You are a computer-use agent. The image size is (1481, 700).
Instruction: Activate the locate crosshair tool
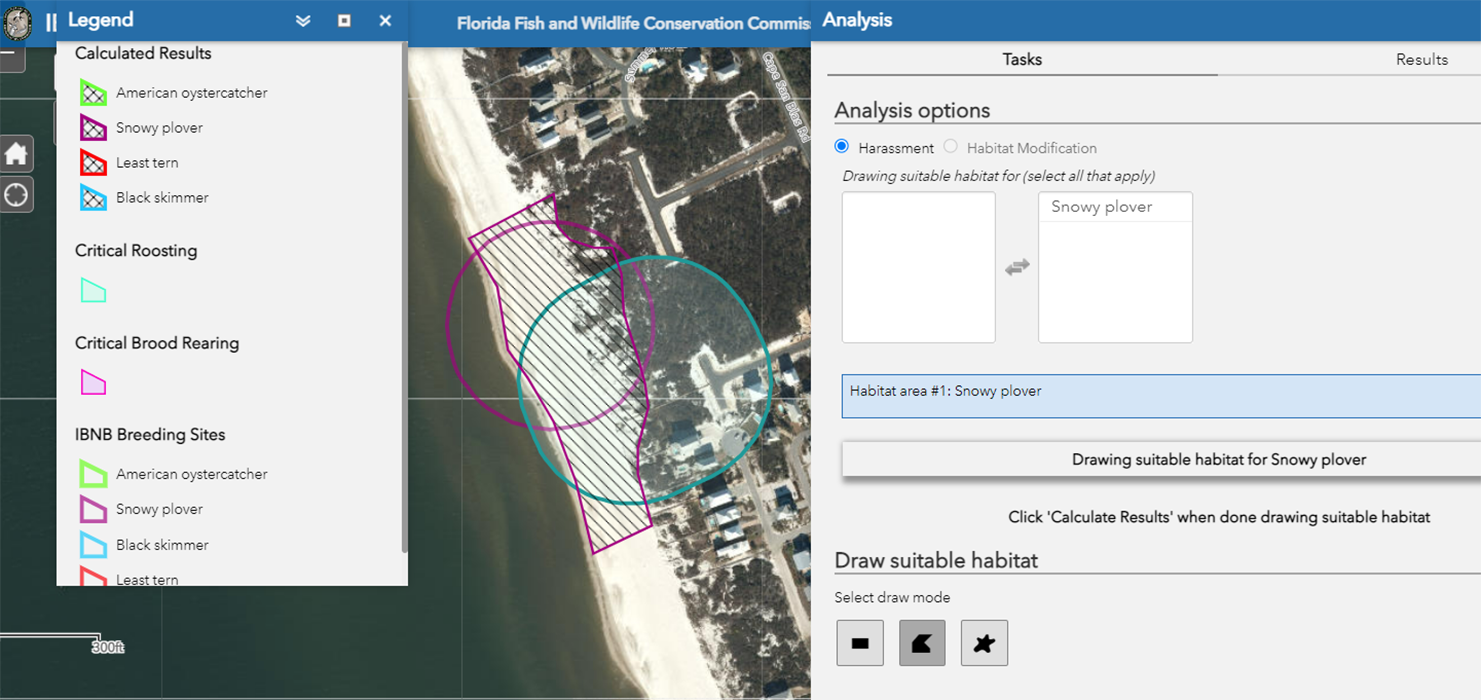(17, 194)
